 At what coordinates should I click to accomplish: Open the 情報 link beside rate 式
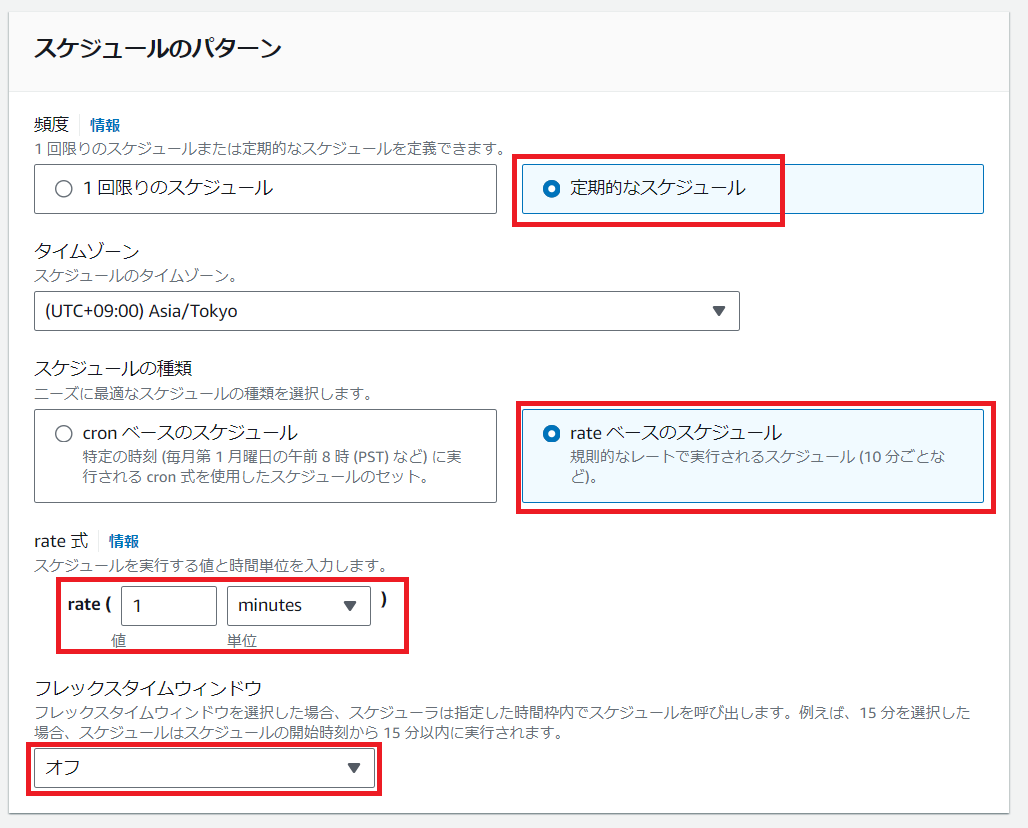pyautogui.click(x=124, y=541)
